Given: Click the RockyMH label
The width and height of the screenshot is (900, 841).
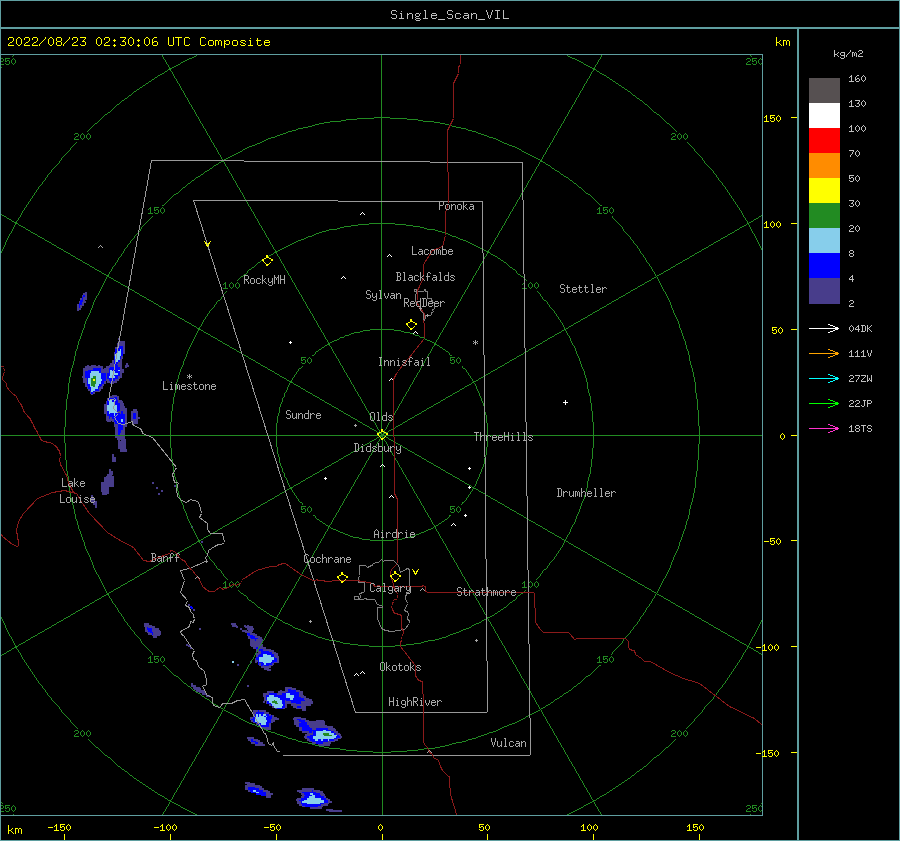Looking at the screenshot, I should (264, 280).
